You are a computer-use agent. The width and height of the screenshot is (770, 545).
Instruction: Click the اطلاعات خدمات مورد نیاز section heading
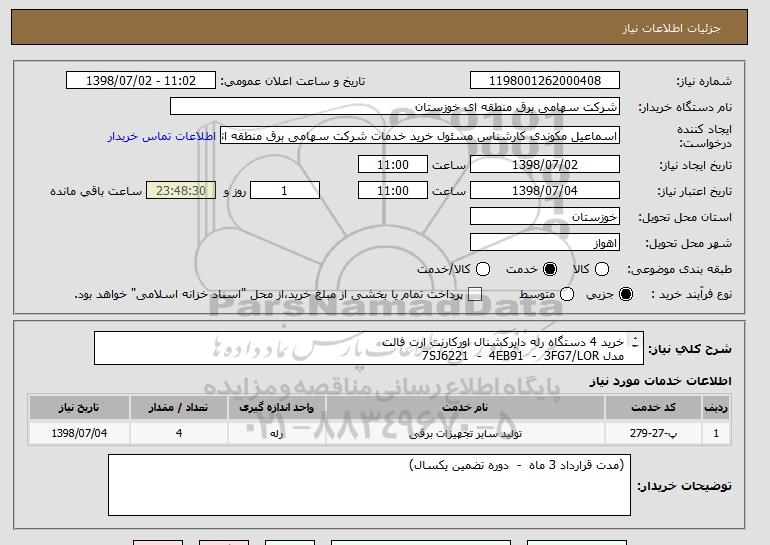pos(660,381)
